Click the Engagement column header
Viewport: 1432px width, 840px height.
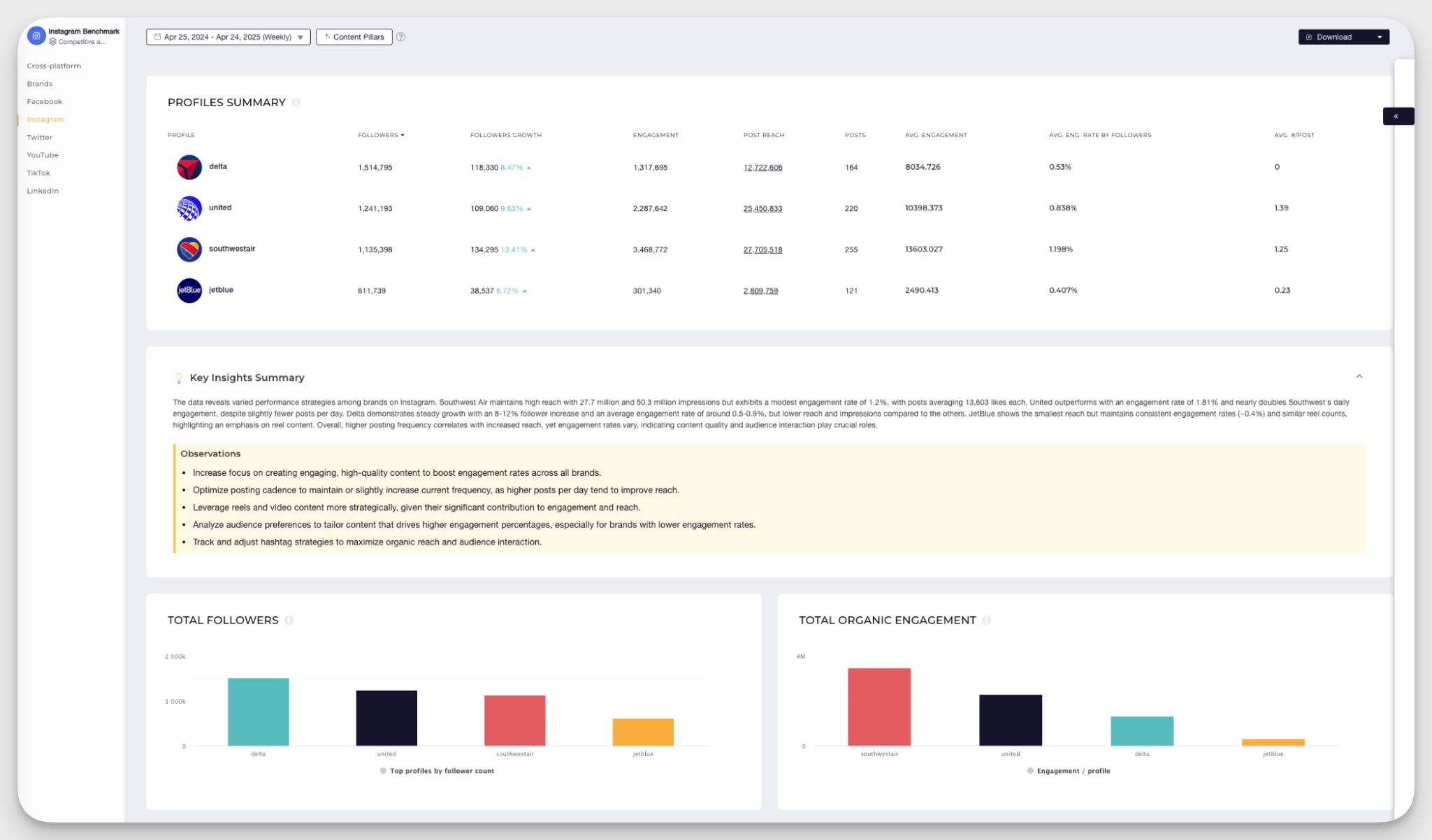[656, 135]
